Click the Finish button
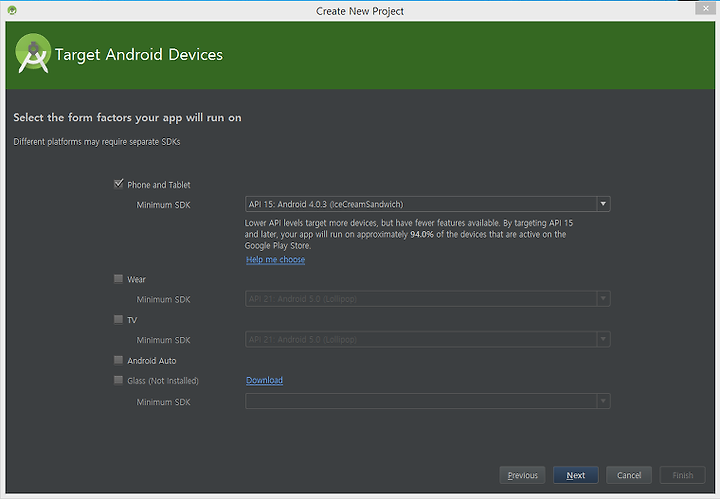Screen dimensions: 720x499 pyautogui.click(x=682, y=475)
